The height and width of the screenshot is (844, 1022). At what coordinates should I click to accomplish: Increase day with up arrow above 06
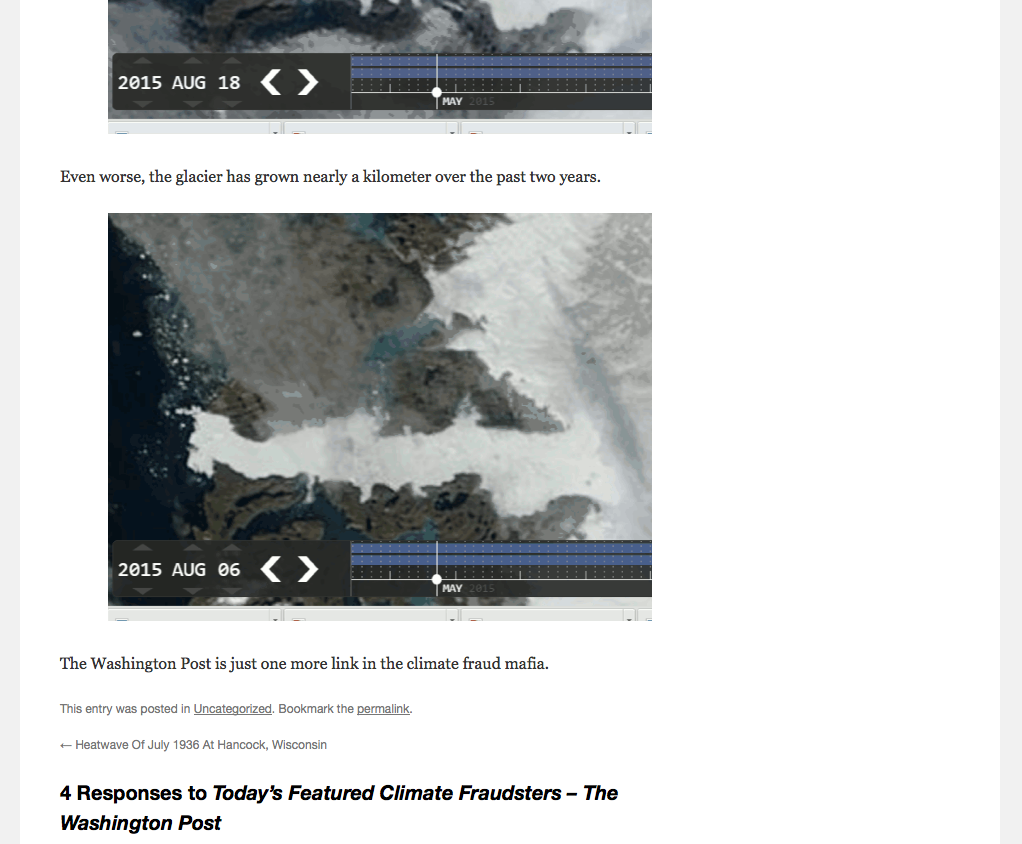pos(232,547)
